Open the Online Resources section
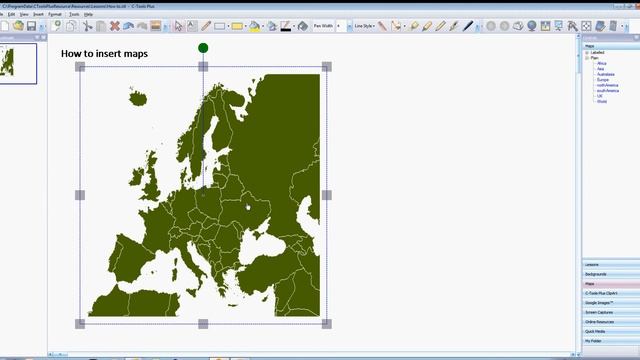Image resolution: width=640 pixels, height=360 pixels. [611, 322]
